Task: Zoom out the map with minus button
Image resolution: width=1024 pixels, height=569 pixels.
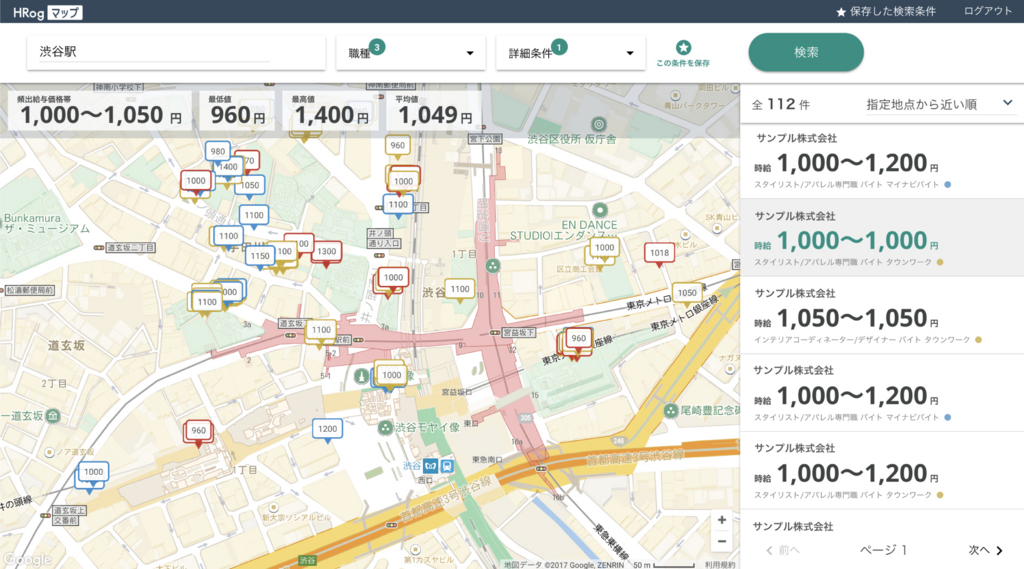Action: (722, 541)
